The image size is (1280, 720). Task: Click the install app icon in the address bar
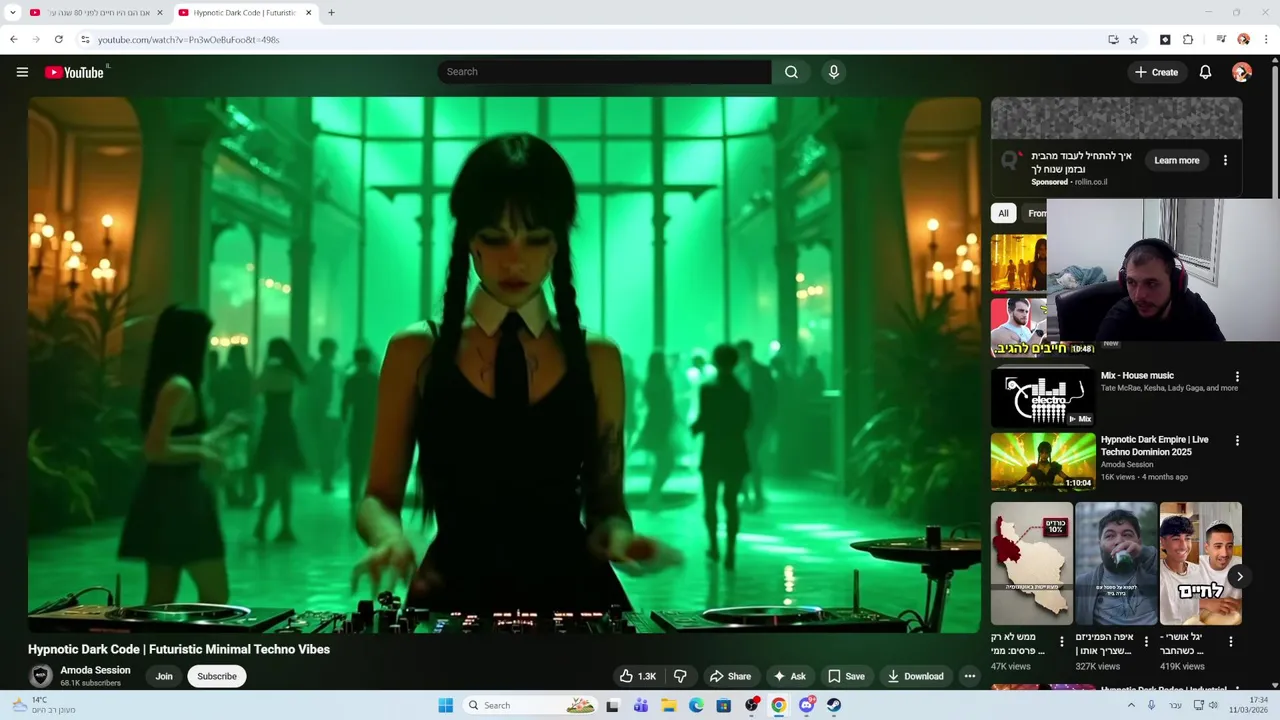click(x=1113, y=40)
